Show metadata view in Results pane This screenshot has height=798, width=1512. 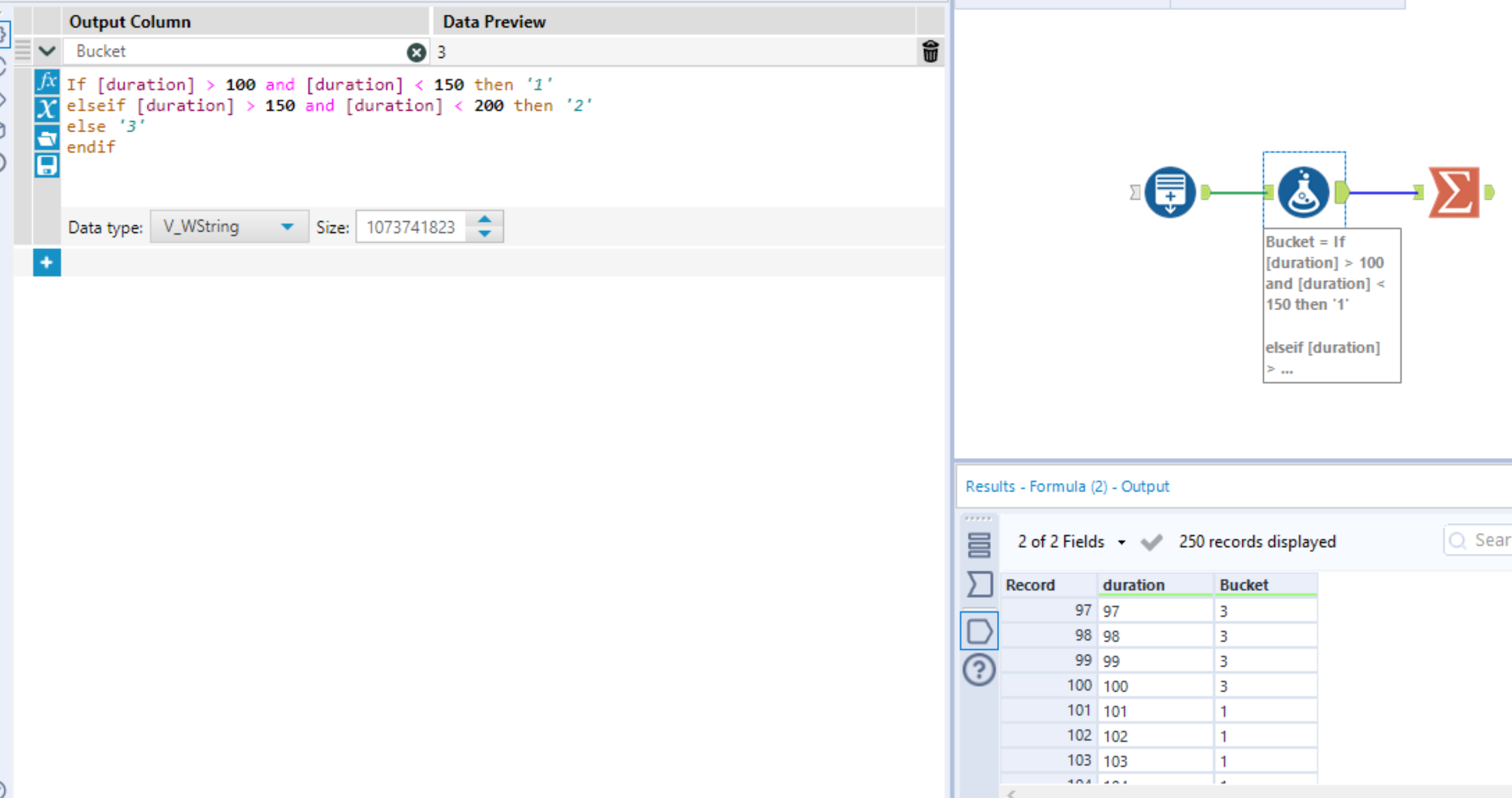(979, 544)
